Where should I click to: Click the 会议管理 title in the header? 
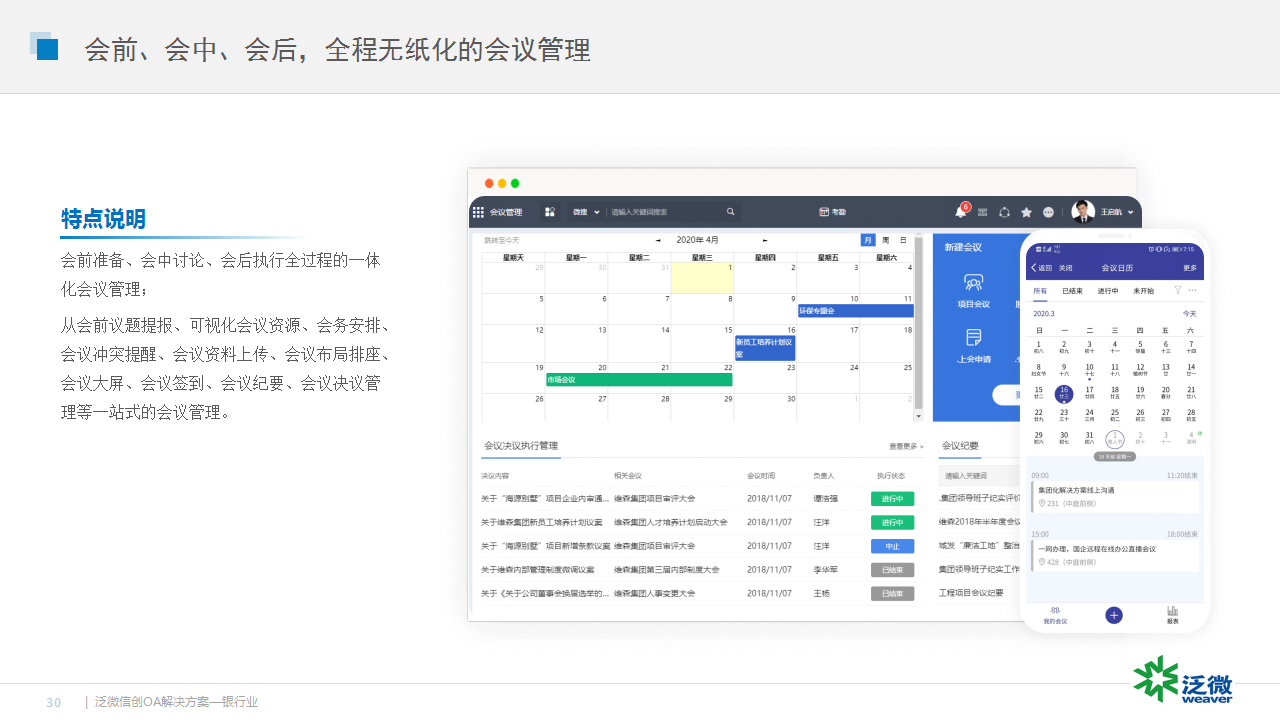pos(506,212)
